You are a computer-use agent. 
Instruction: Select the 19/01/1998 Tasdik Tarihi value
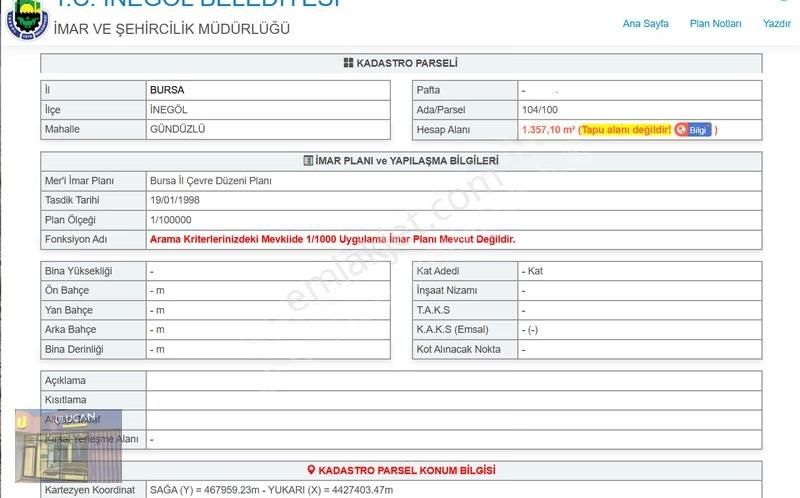174,200
